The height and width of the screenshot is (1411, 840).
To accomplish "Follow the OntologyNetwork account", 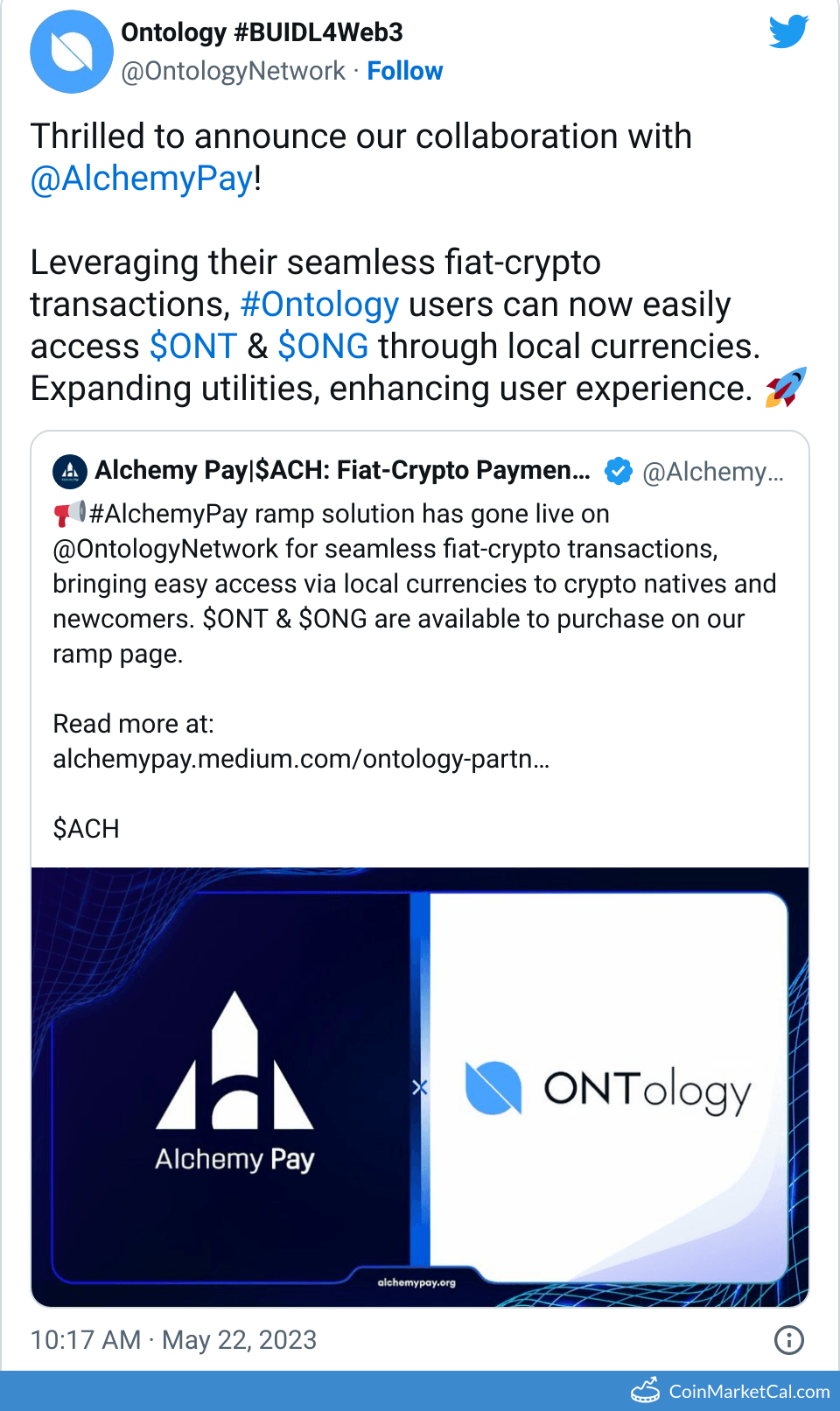I will coord(404,71).
